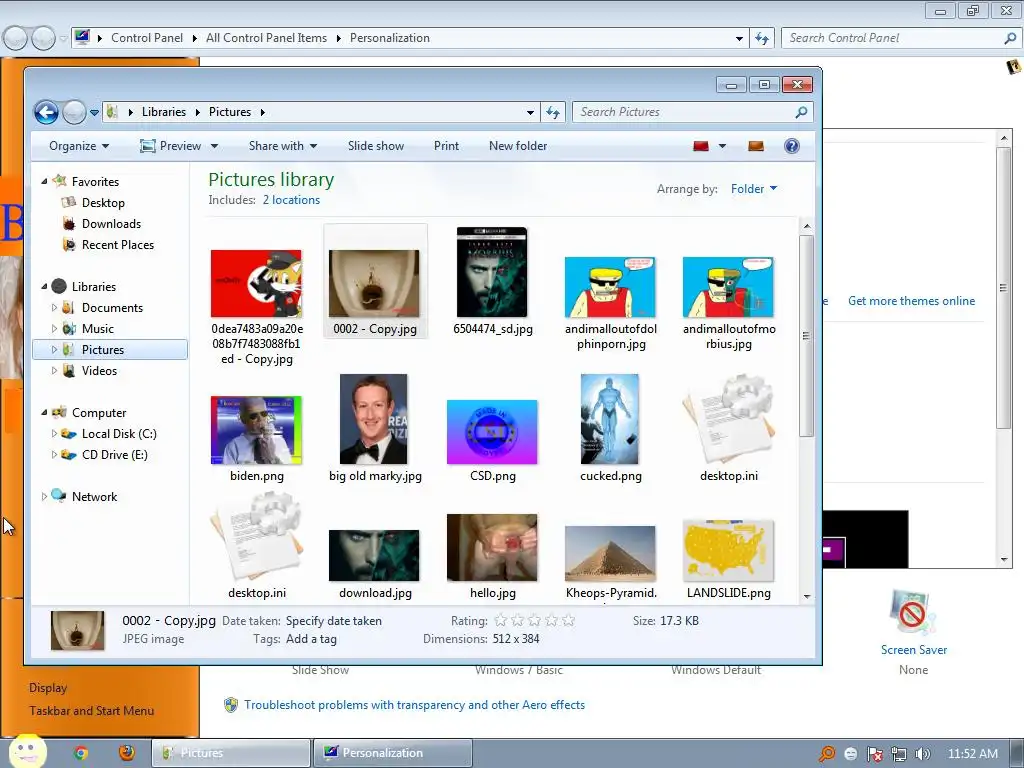Viewport: 1024px width, 768px height.
Task: Open Troubleshoot problems with transparency link
Action: point(414,705)
